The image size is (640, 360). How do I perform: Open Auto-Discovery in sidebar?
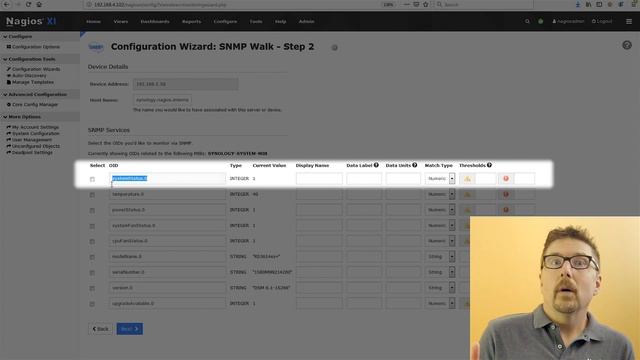27,76
